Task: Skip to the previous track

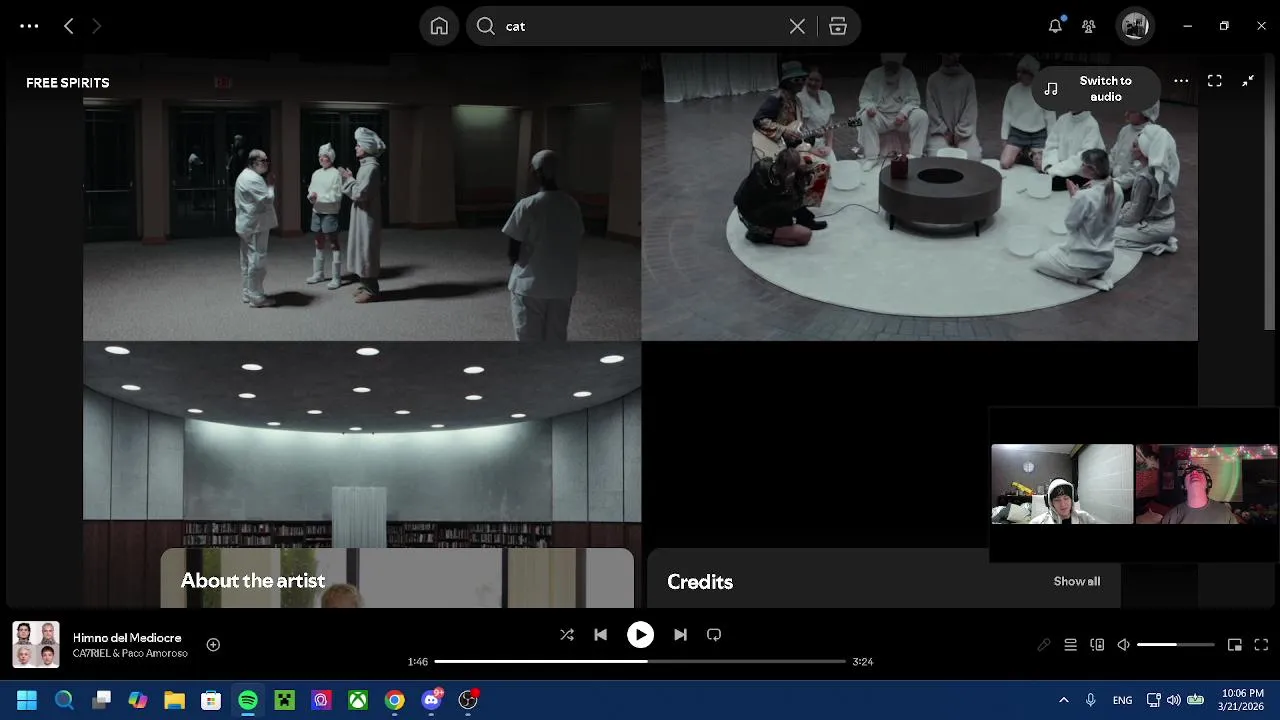Action: click(x=600, y=635)
